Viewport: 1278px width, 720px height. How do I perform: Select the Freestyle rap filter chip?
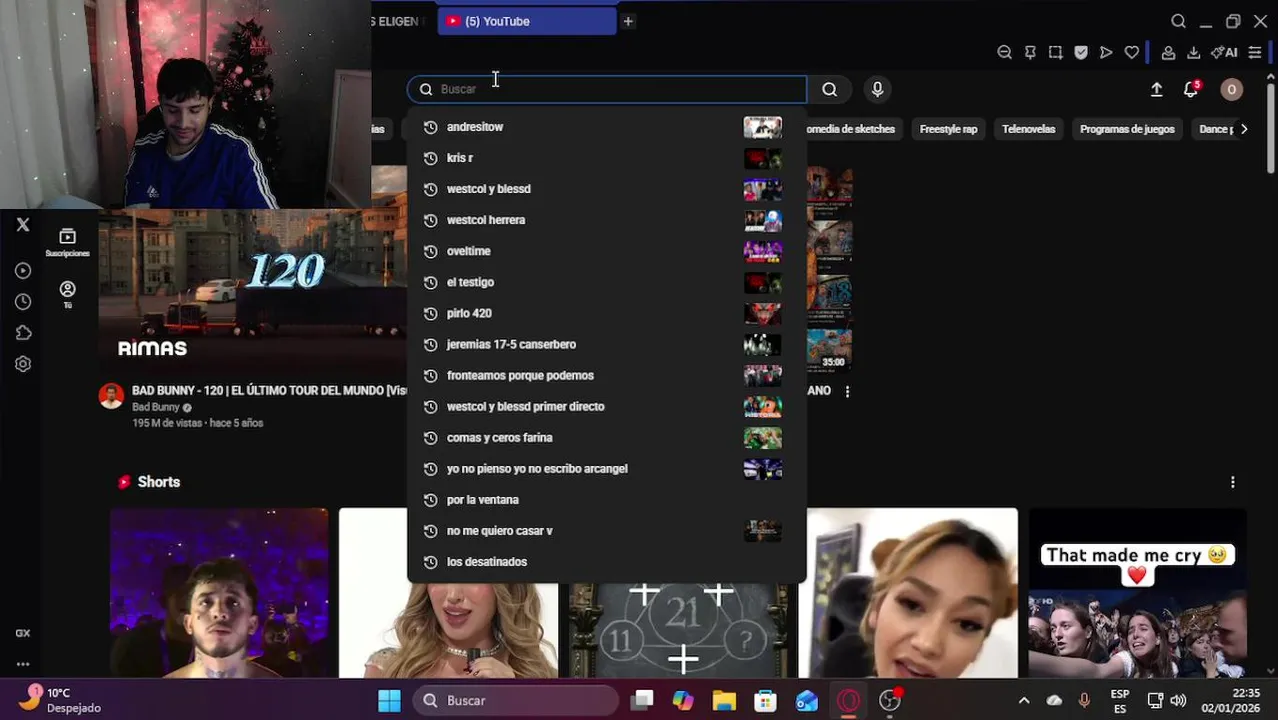[x=948, y=129]
